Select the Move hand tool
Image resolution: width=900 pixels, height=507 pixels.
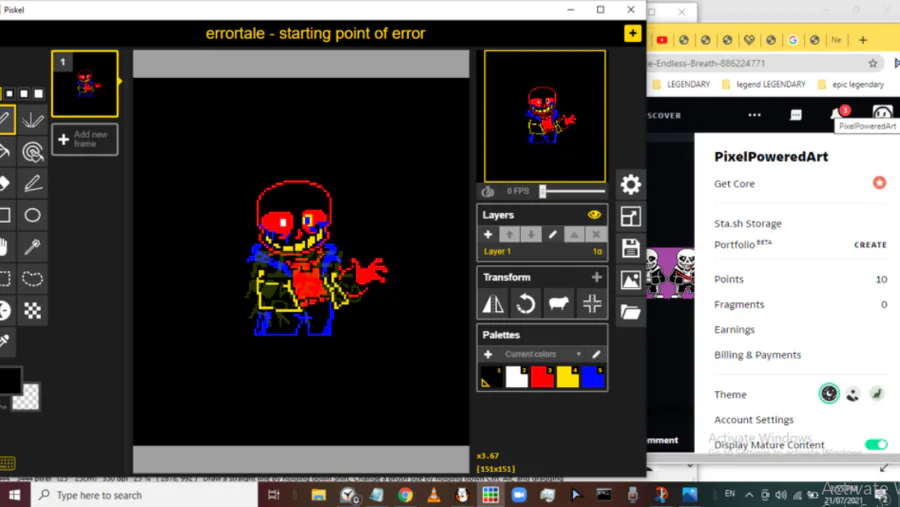coord(6,247)
